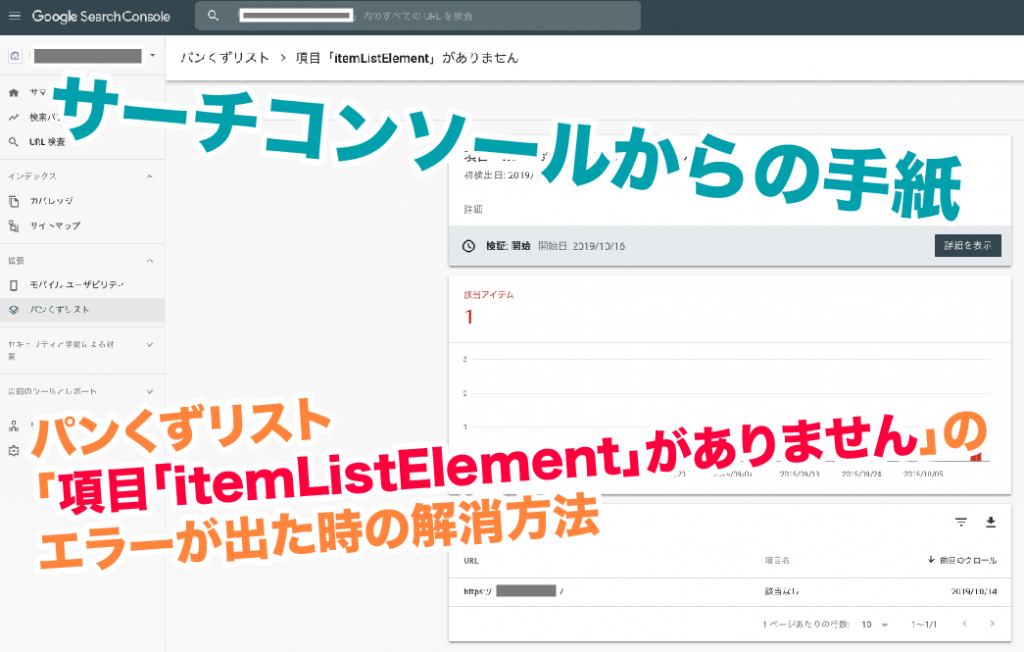Download the table with export icon
The height and width of the screenshot is (652, 1024).
(991, 522)
